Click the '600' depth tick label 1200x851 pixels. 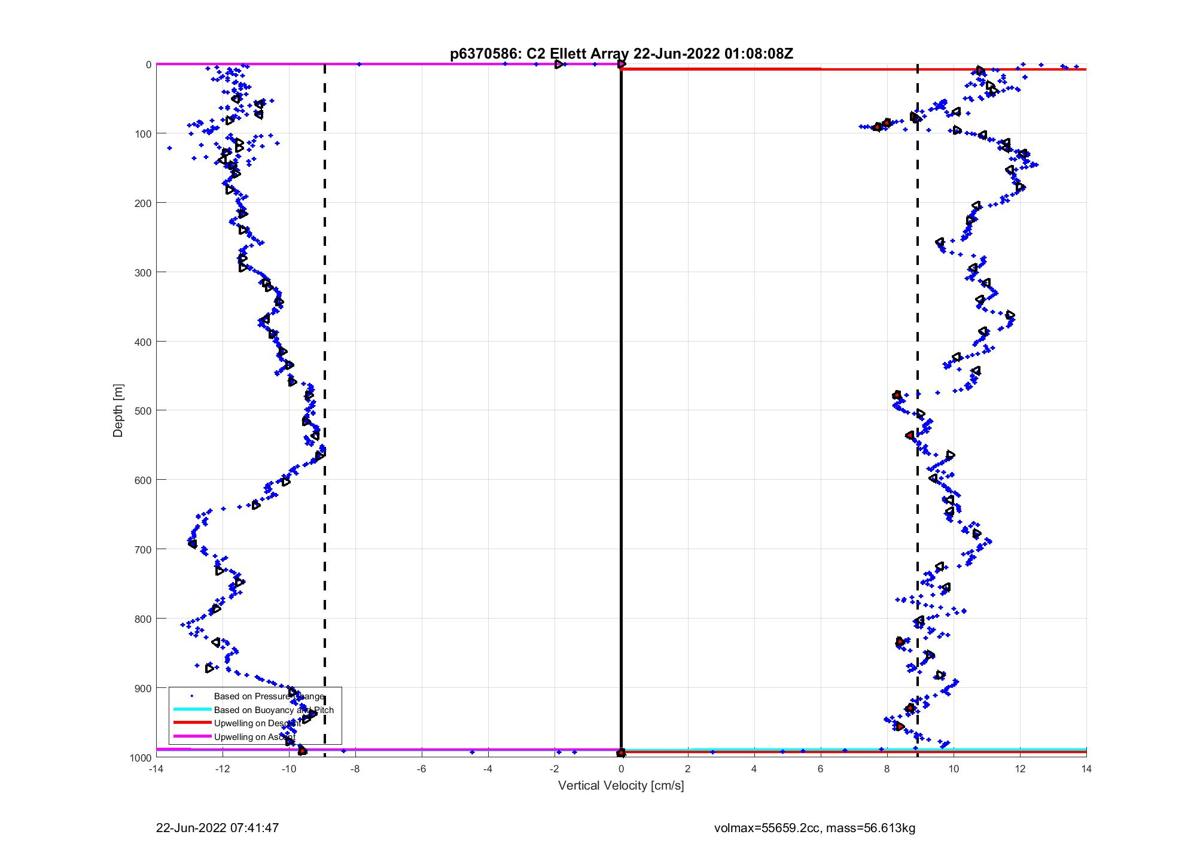coord(141,480)
